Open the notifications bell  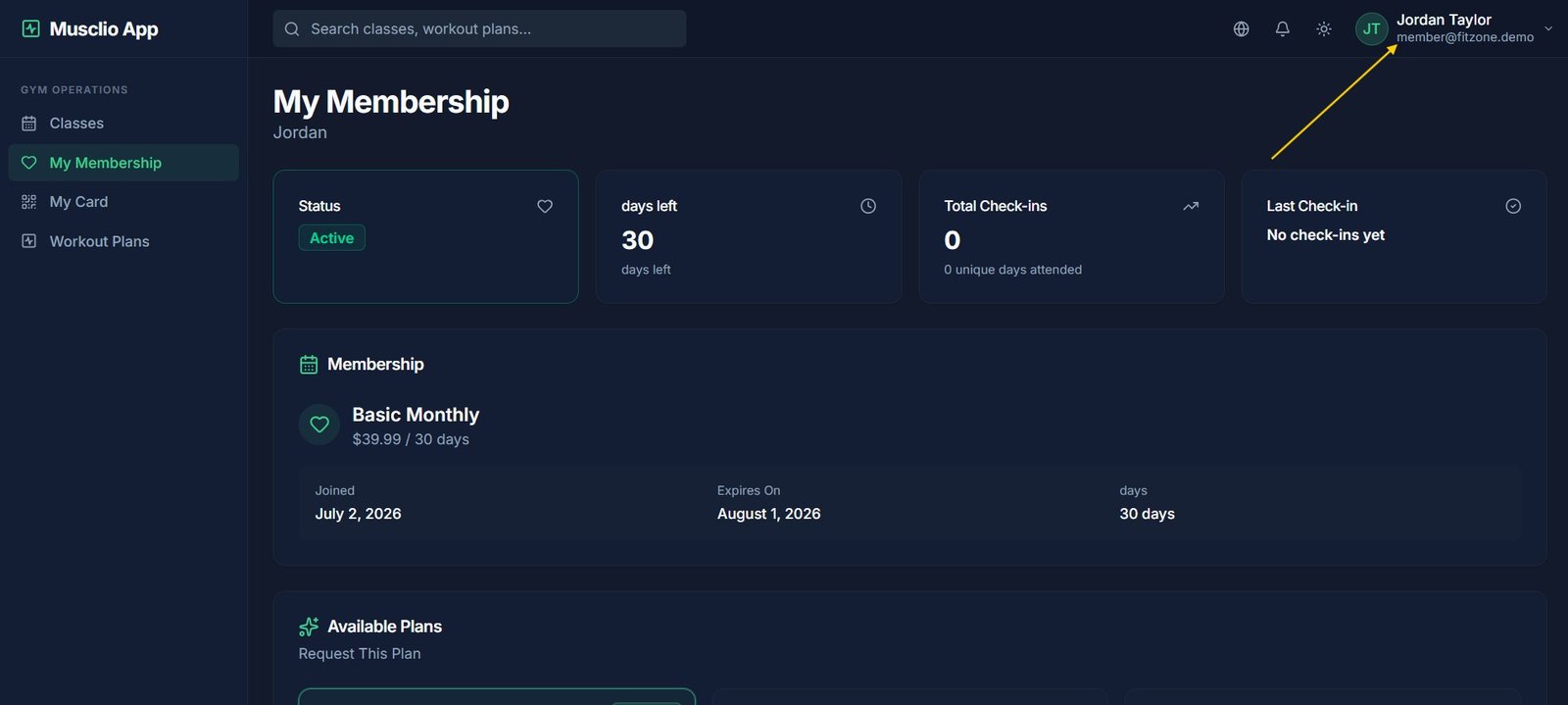click(1283, 29)
